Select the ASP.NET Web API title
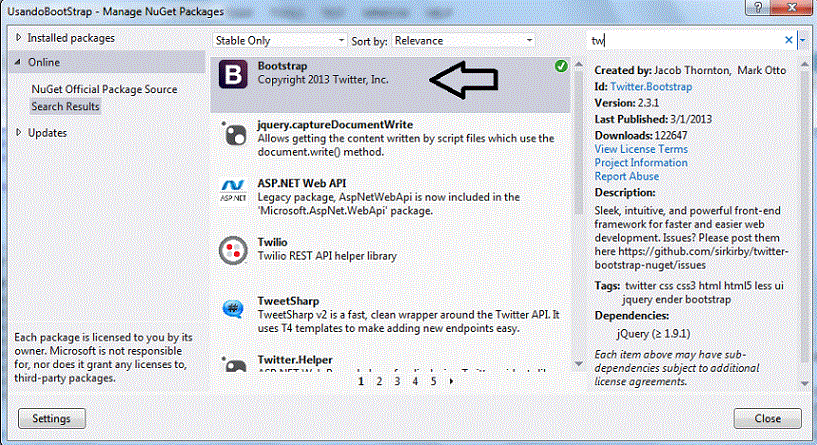 [x=302, y=183]
